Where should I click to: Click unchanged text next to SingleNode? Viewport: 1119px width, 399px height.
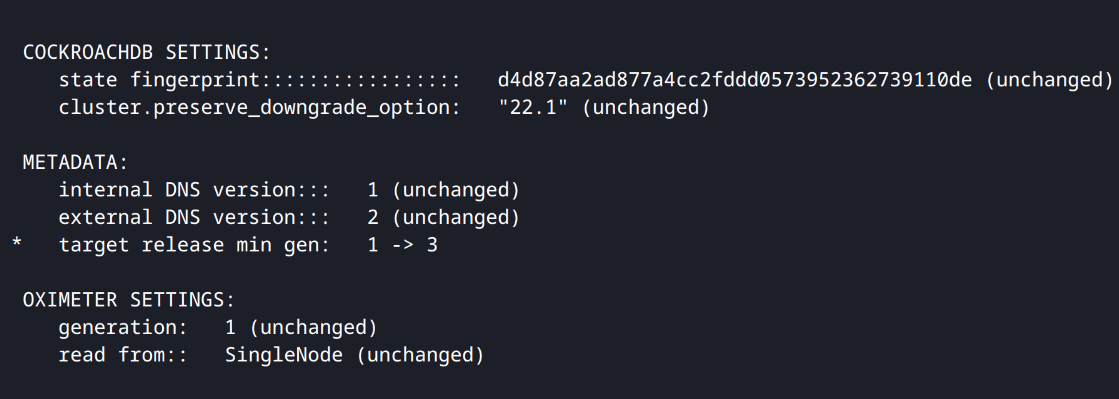pyautogui.click(x=420, y=355)
